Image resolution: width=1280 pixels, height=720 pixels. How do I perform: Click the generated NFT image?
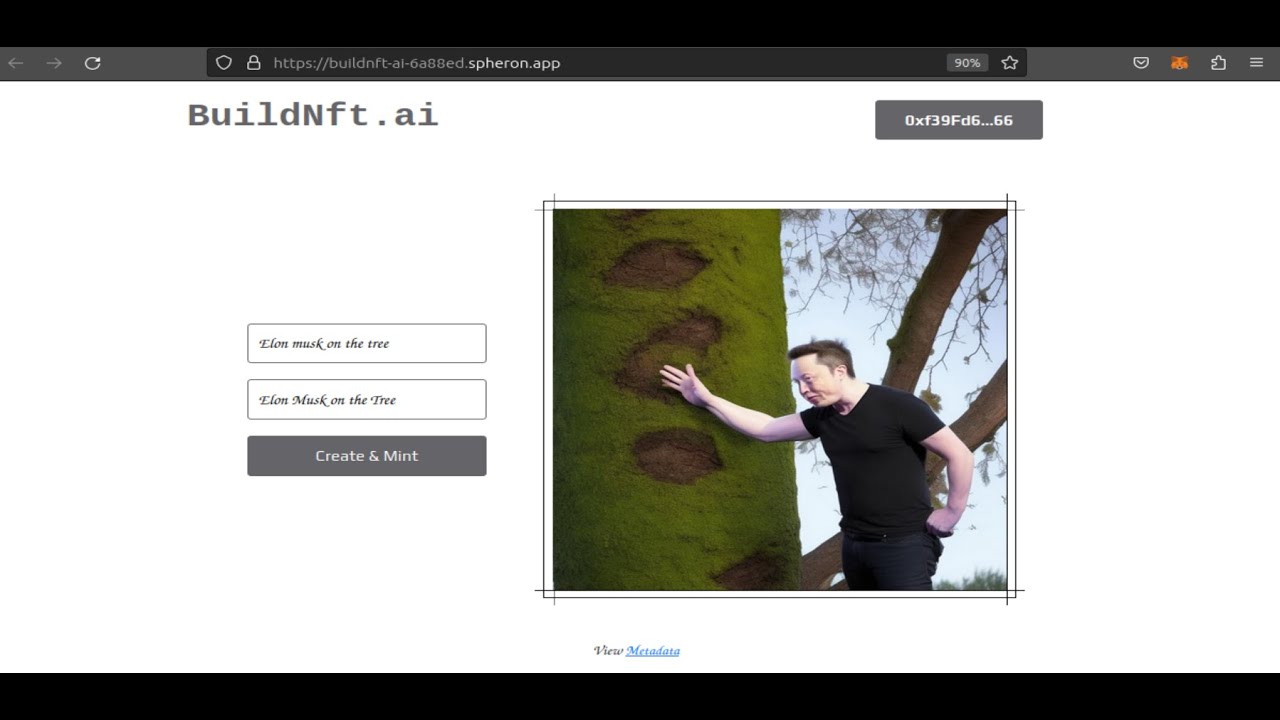click(780, 399)
